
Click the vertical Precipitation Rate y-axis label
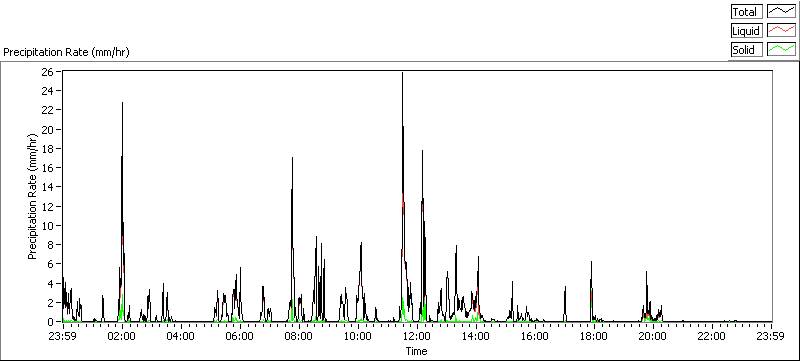[33, 196]
